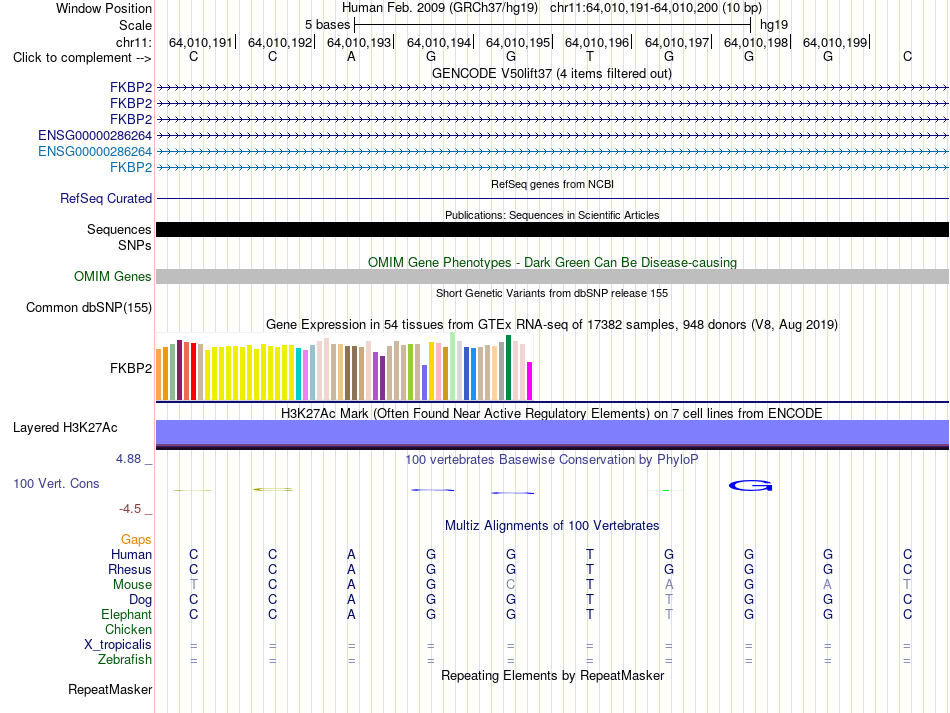Screen dimensions: 950x713
Task: Click the dark-blue ENSG00000286264 transcript label
Action: point(95,135)
